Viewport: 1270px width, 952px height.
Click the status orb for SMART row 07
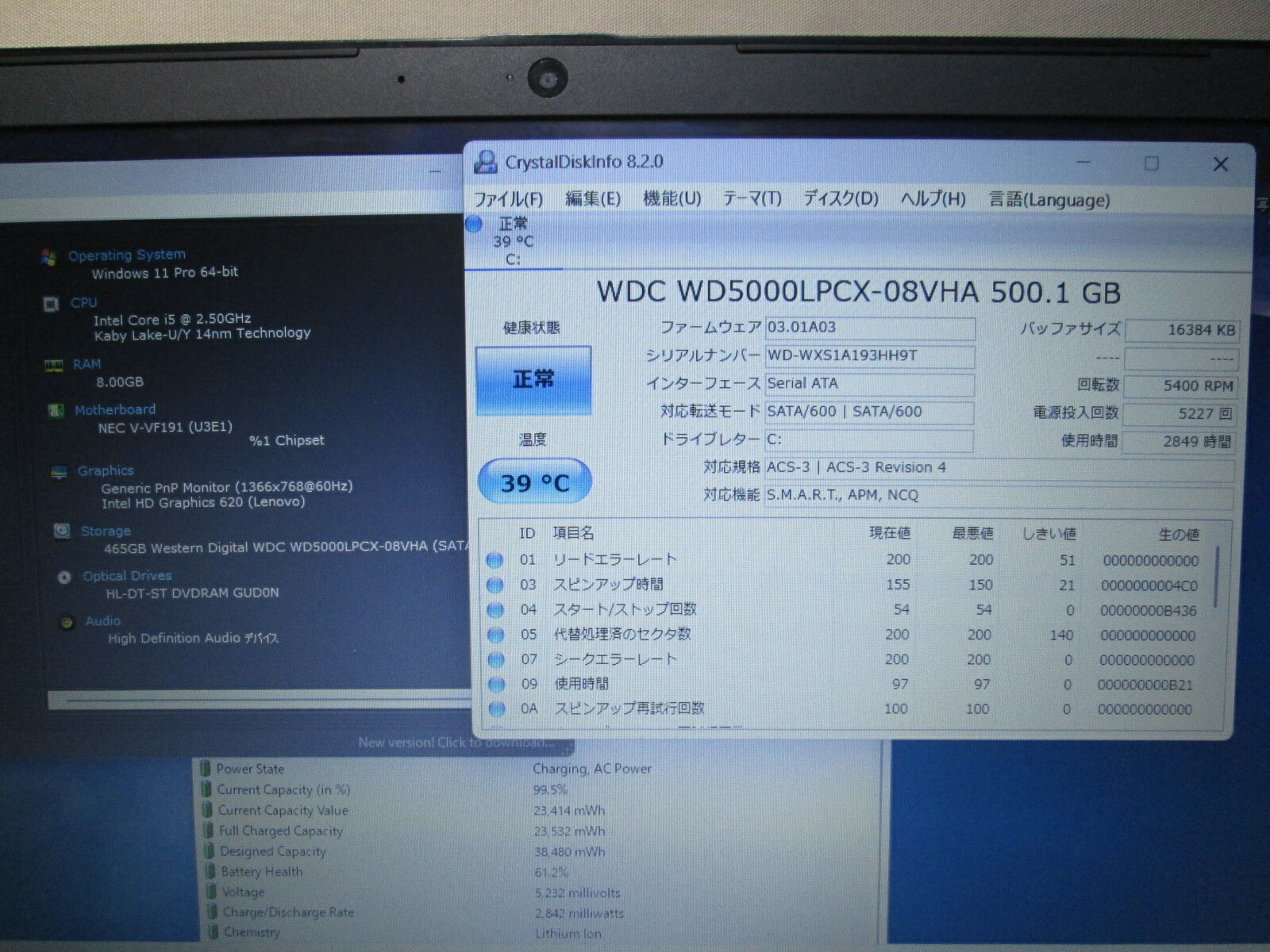[496, 659]
